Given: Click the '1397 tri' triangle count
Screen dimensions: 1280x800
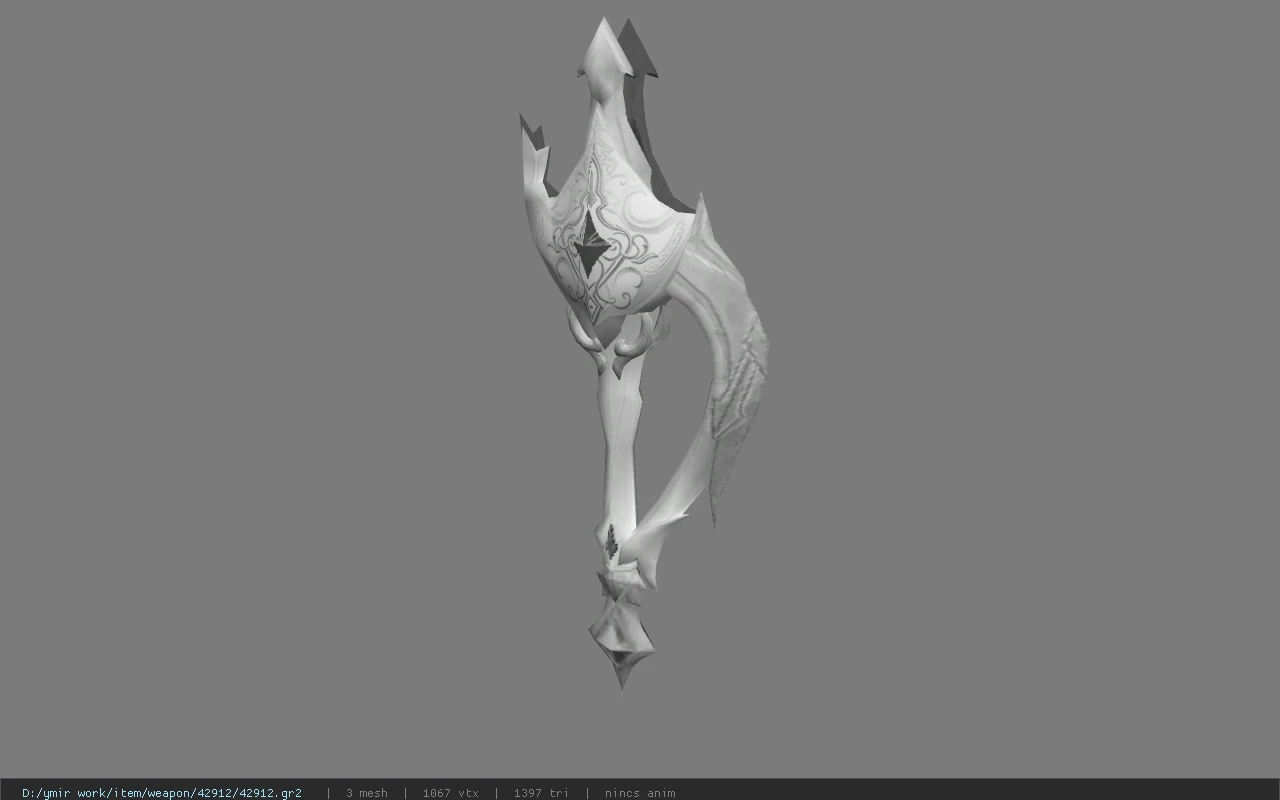Looking at the screenshot, I should tap(541, 793).
